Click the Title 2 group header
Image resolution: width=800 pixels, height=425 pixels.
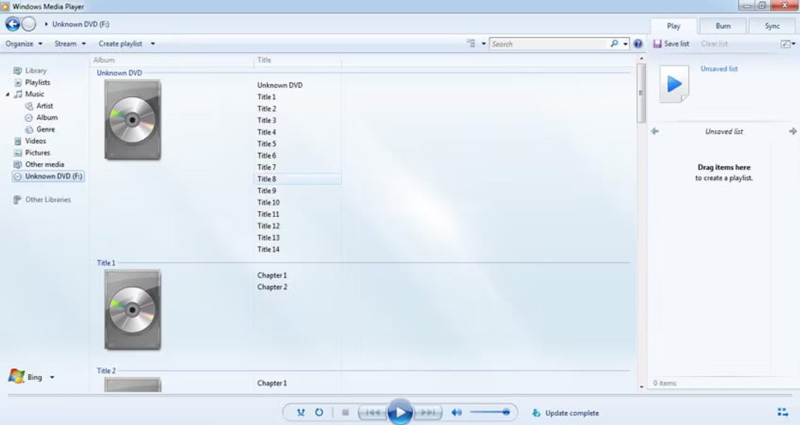click(x=106, y=371)
